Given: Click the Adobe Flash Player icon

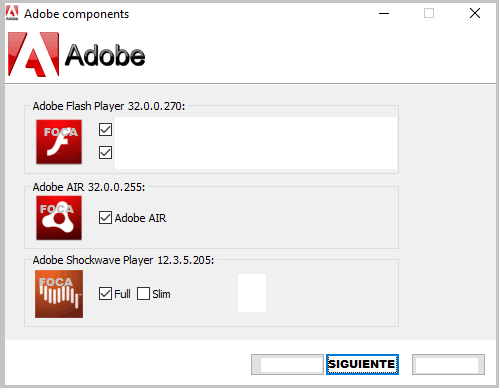Looking at the screenshot, I should [x=59, y=142].
